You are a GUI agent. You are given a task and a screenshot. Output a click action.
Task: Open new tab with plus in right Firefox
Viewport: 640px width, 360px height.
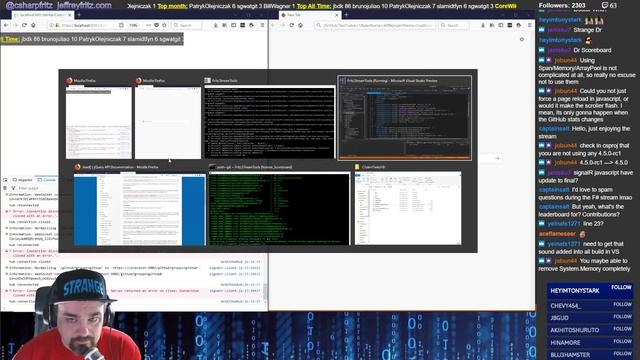coord(346,15)
